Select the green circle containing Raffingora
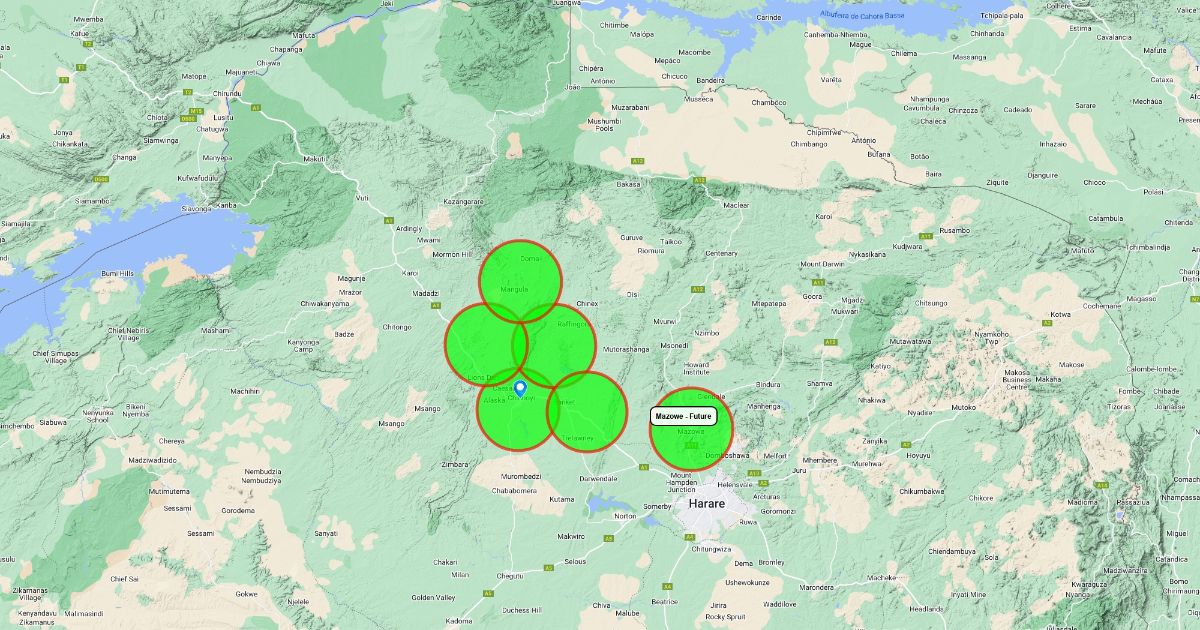 coord(554,346)
